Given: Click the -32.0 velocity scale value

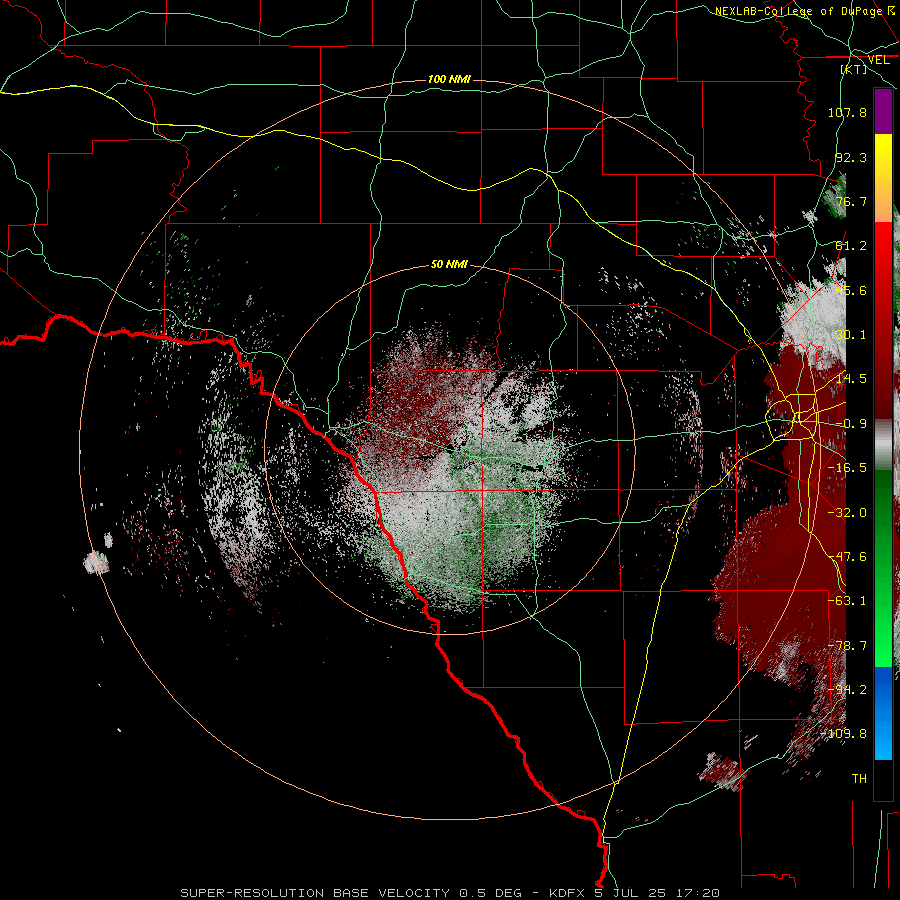Looking at the screenshot, I should [847, 513].
